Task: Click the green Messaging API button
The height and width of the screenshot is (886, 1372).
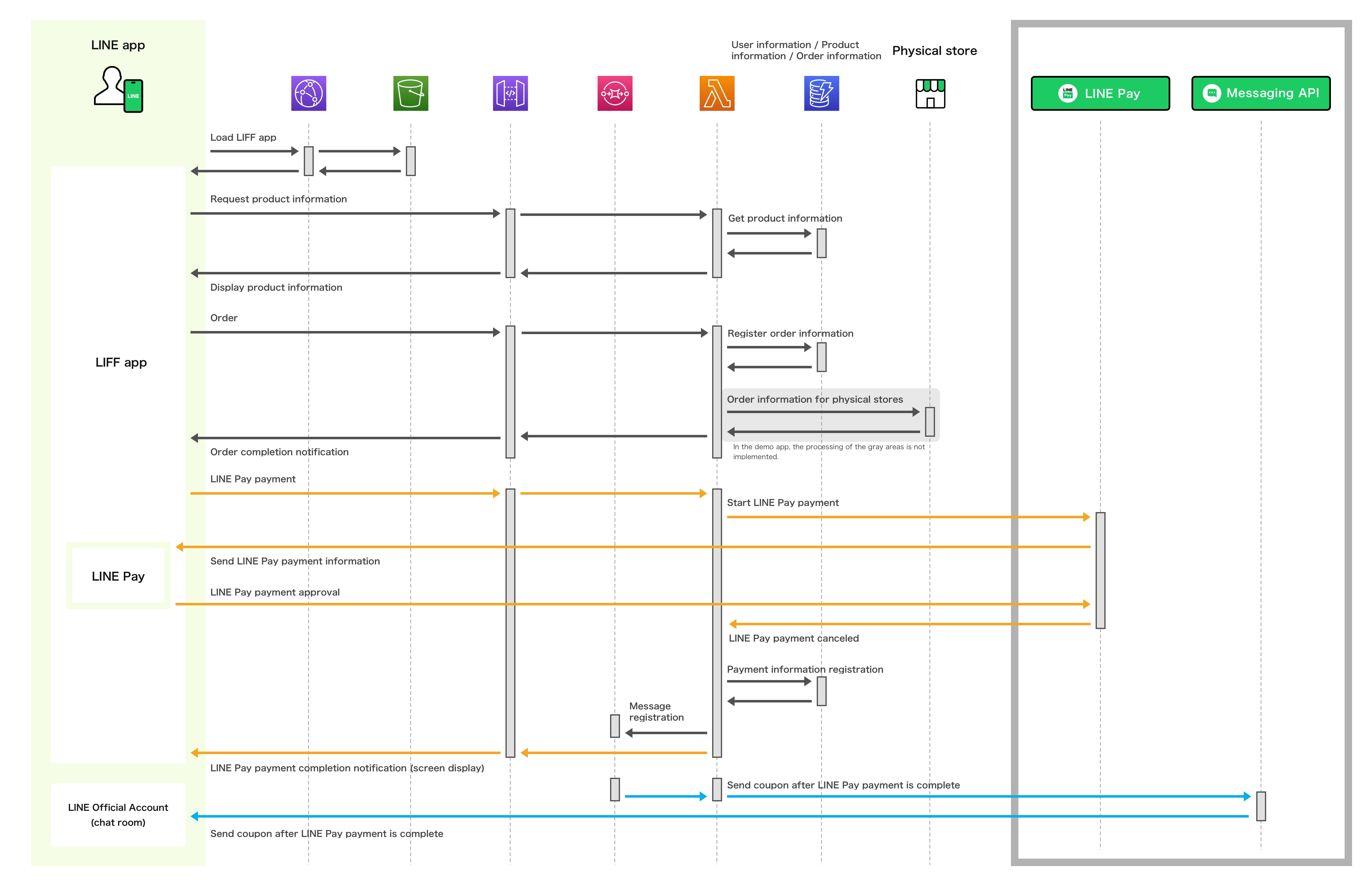Action: 1260,93
